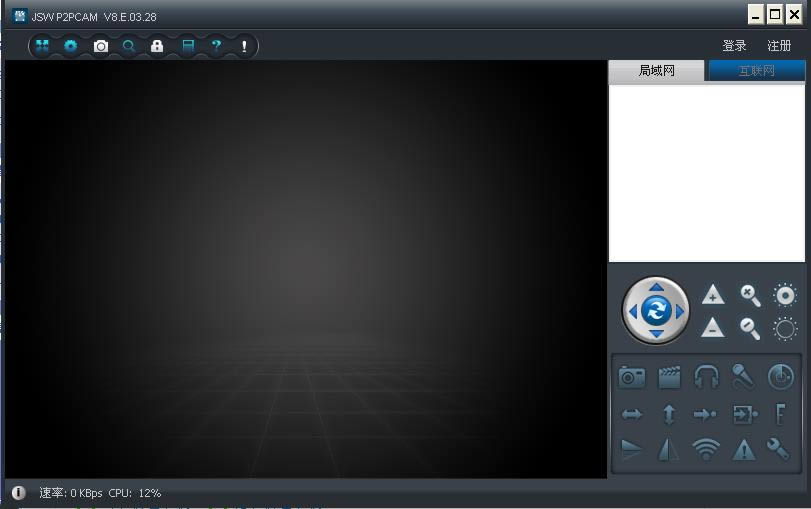Image resolution: width=811 pixels, height=509 pixels.
Task: Click the magnifier search icon in top toolbar
Action: pyautogui.click(x=128, y=46)
